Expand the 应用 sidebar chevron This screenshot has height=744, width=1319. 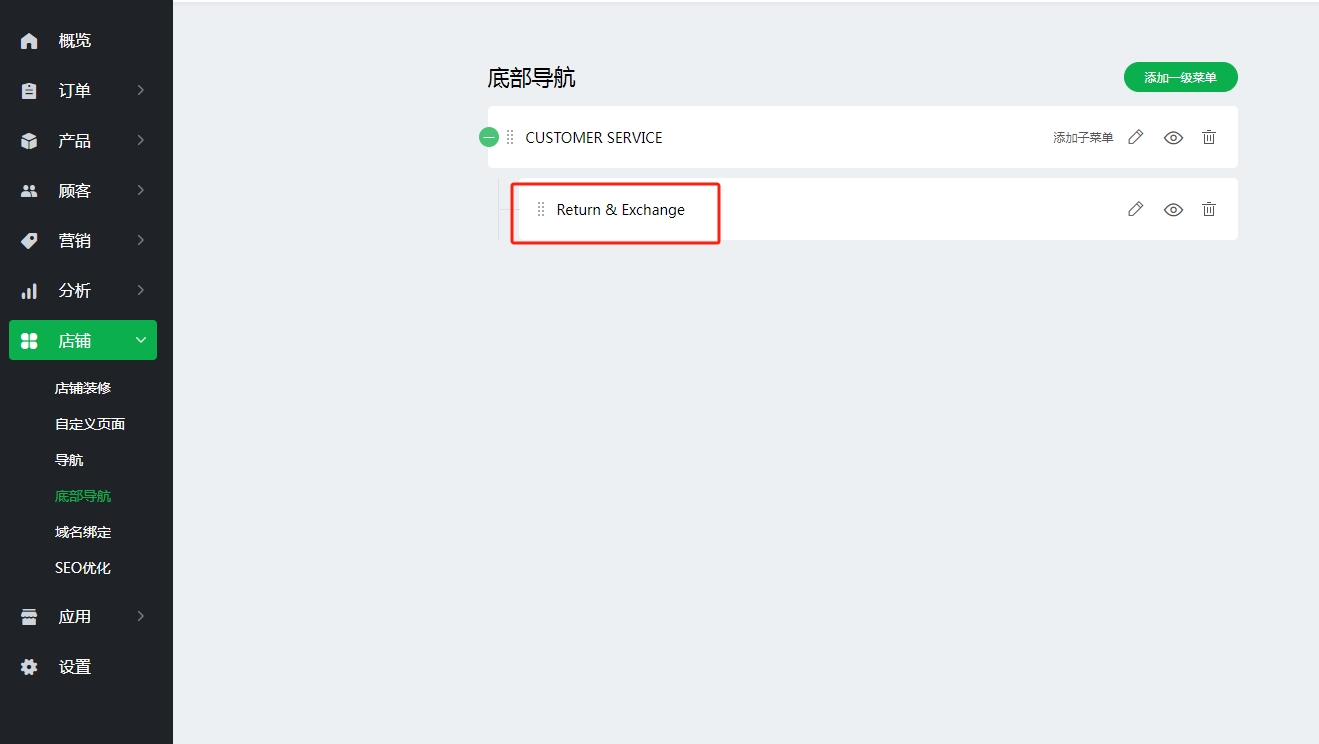(x=141, y=616)
